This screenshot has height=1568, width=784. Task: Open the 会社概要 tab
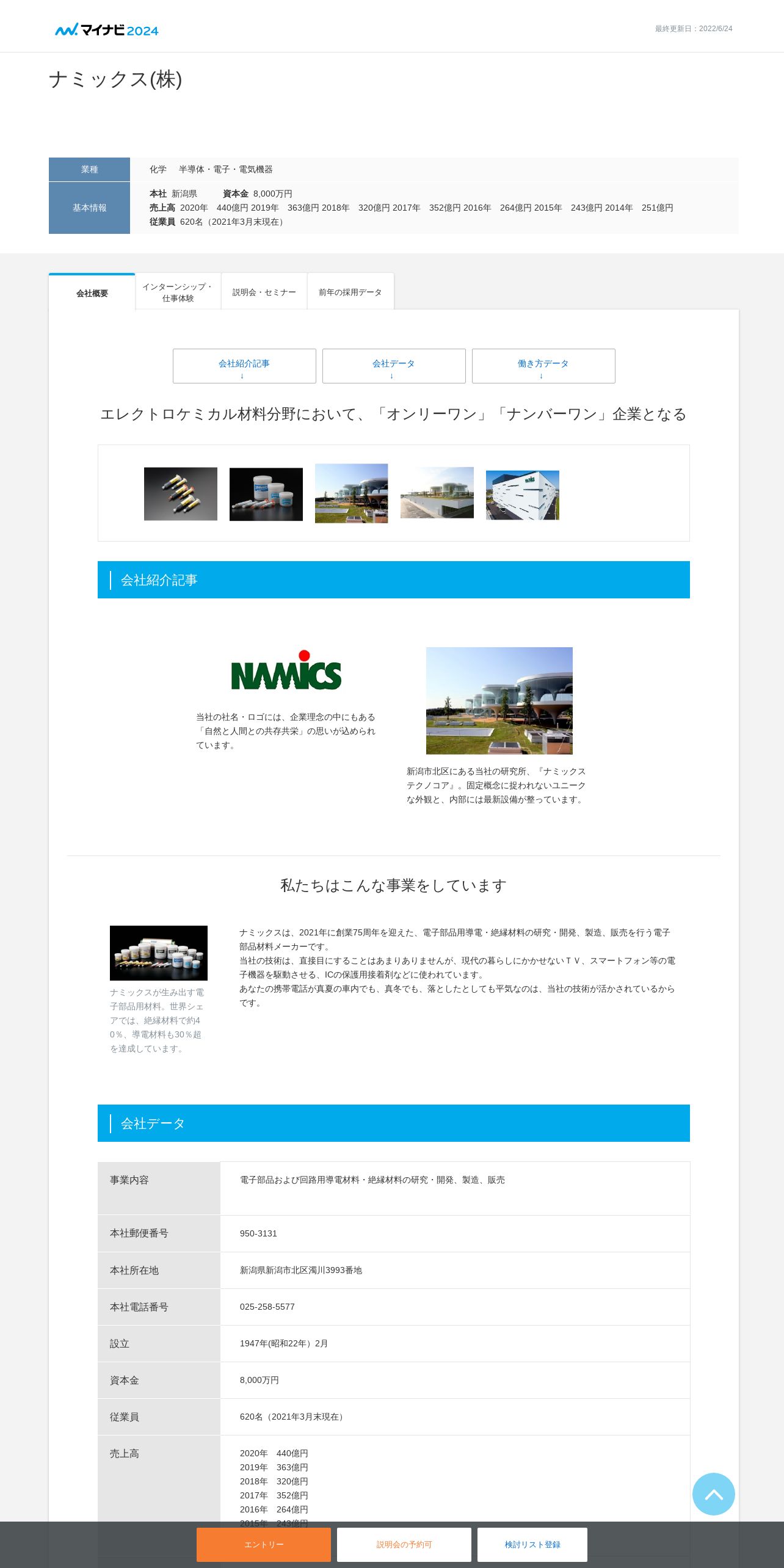pyautogui.click(x=92, y=293)
